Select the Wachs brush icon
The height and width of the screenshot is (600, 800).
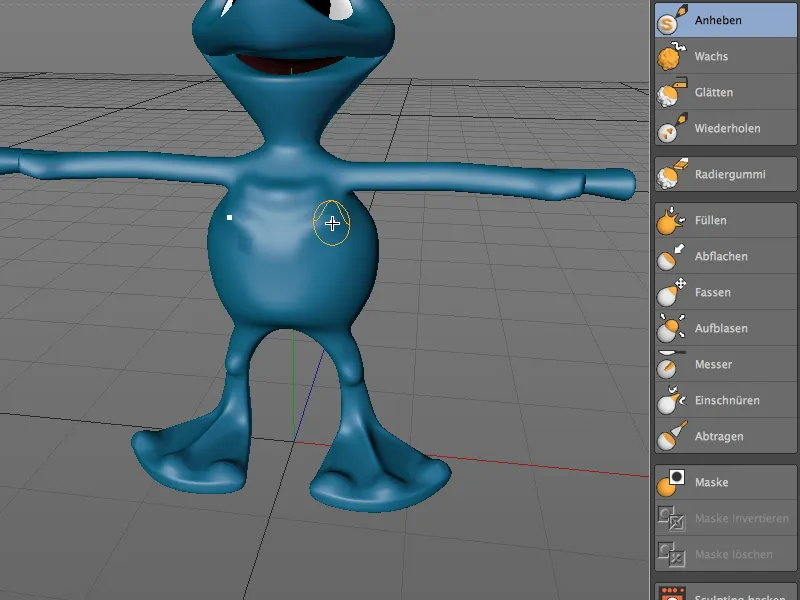(x=672, y=56)
